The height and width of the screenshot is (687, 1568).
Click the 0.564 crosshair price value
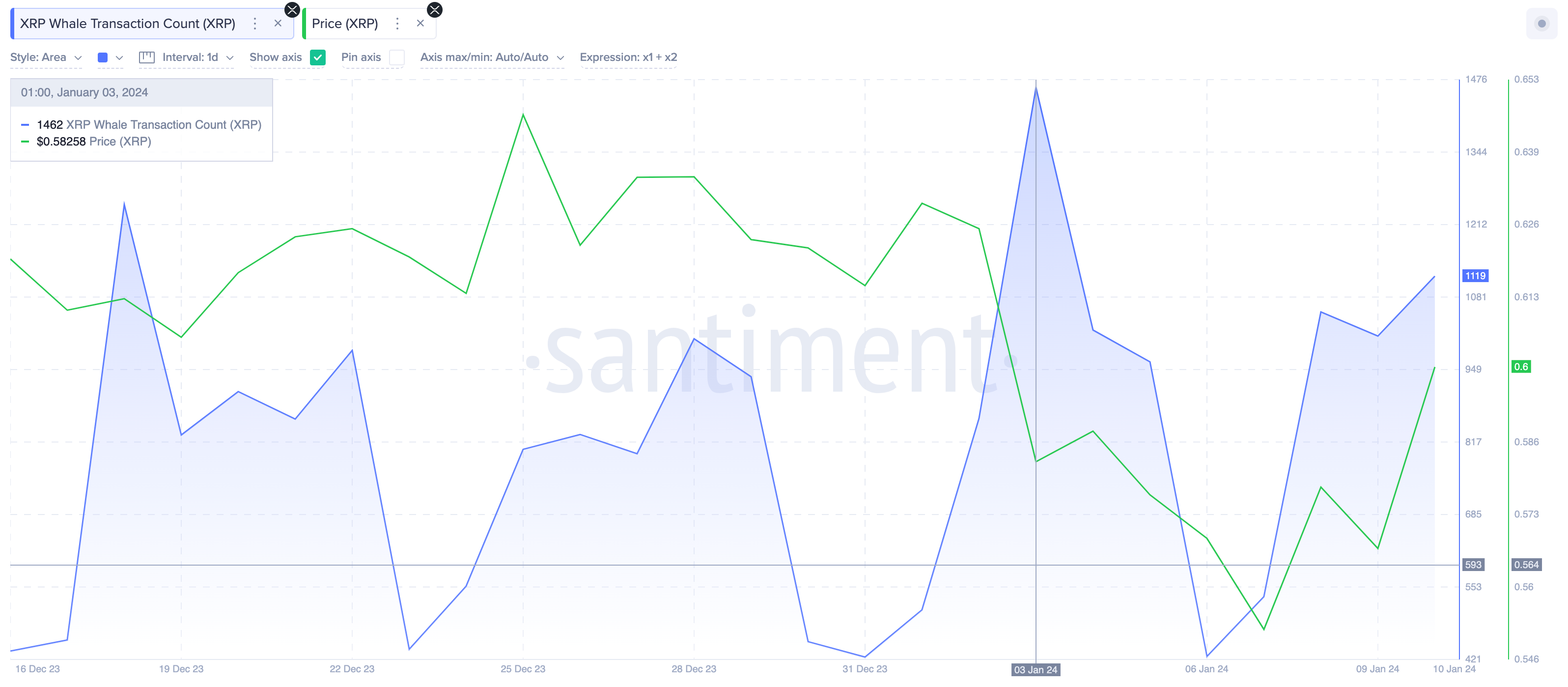tap(1527, 565)
